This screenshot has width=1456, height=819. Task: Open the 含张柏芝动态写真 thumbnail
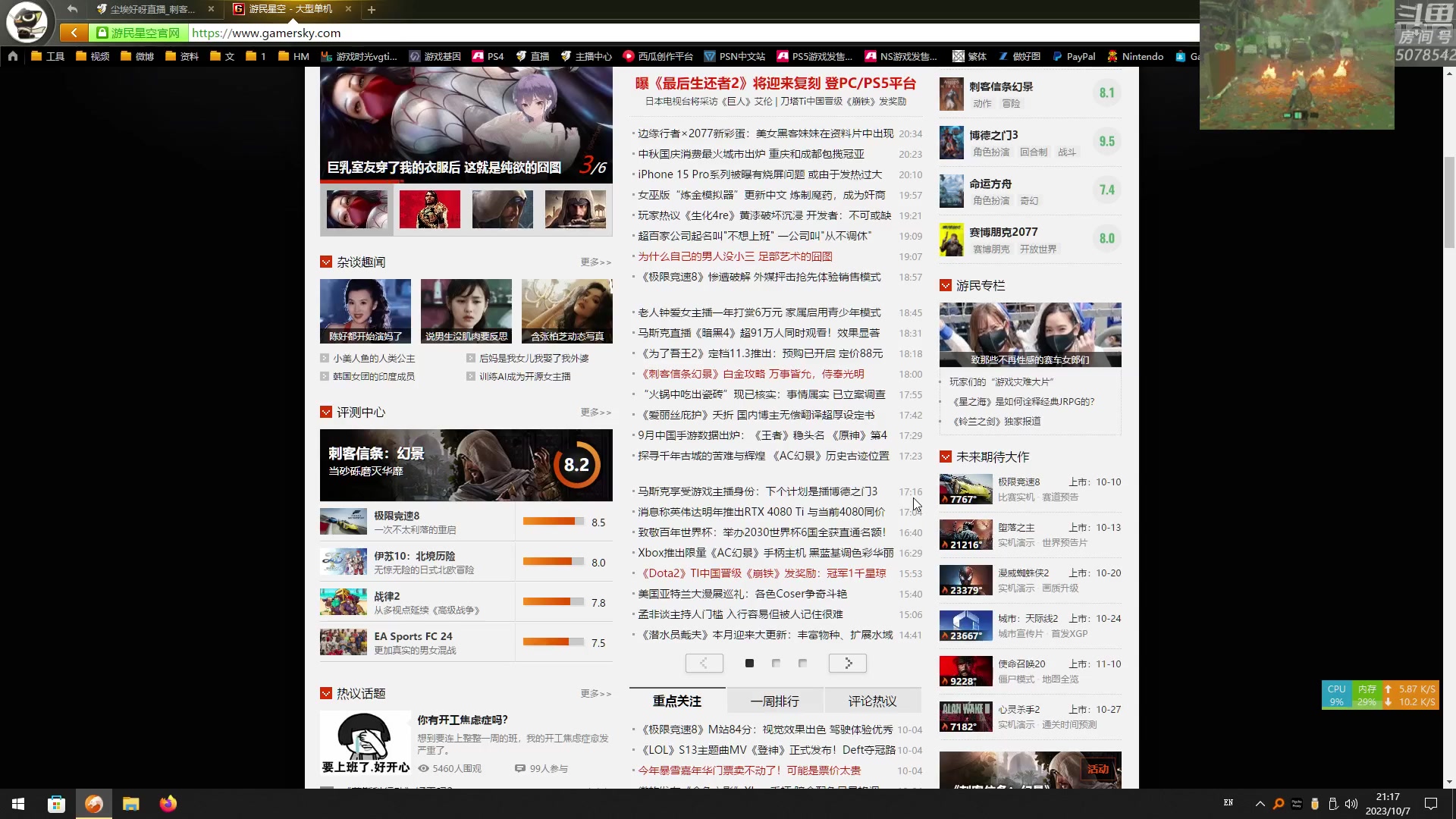tap(567, 311)
